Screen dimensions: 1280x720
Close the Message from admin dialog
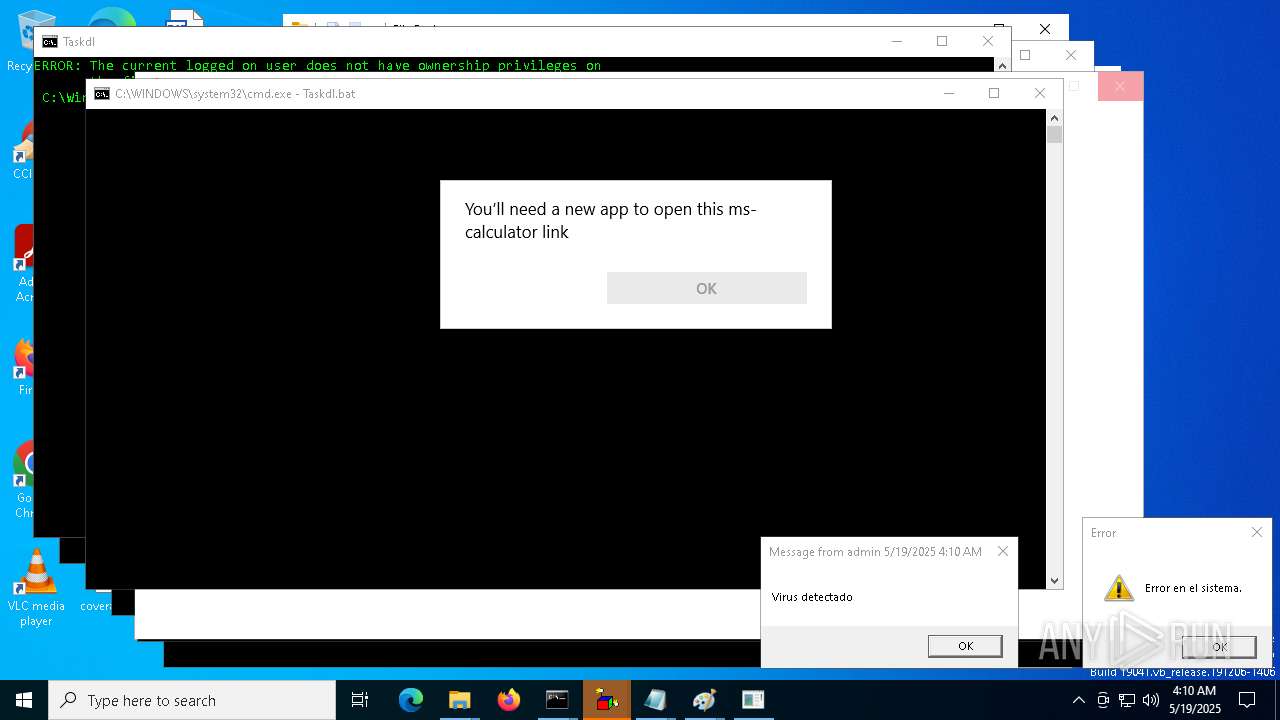point(1003,551)
